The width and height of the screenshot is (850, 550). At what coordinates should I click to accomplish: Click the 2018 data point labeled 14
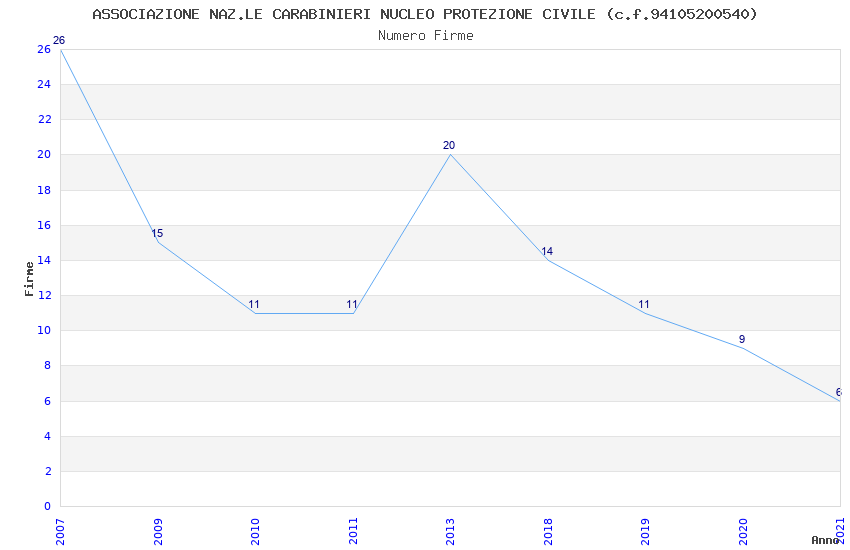[548, 260]
